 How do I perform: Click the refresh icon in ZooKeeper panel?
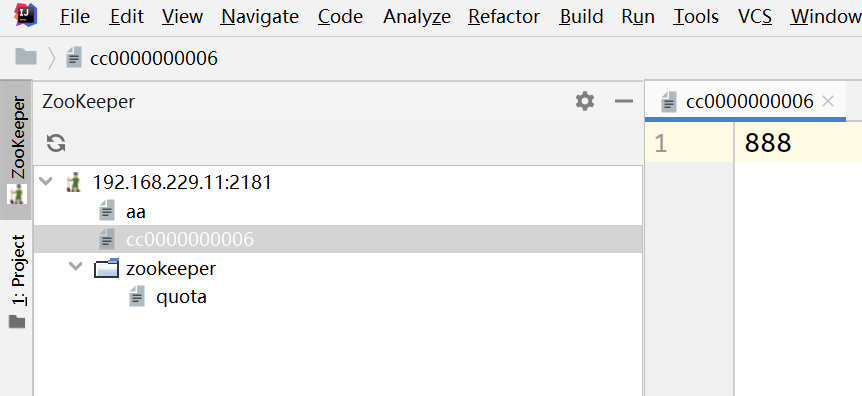(56, 143)
